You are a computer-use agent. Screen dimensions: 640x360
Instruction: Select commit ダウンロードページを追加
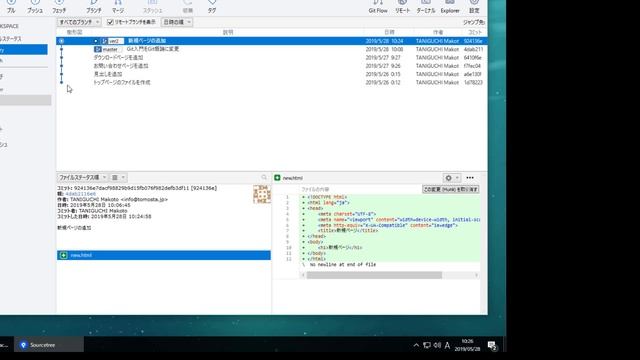pos(271,58)
